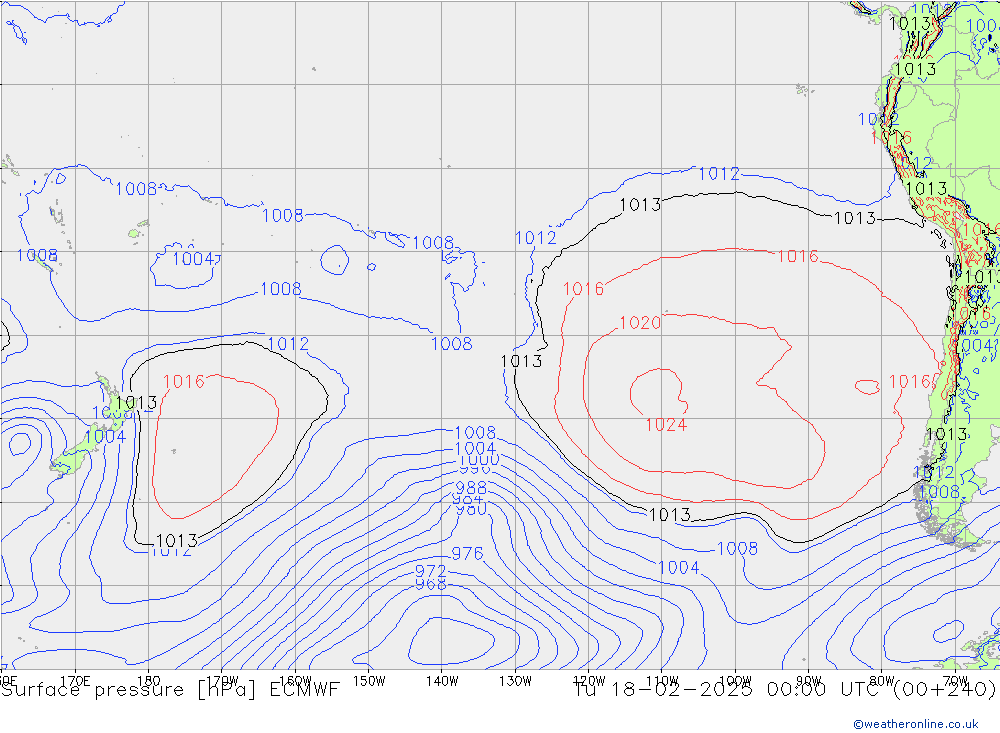Open the weatheronline.co.uk copyright link
This screenshot has width=1000, height=733.
[916, 724]
